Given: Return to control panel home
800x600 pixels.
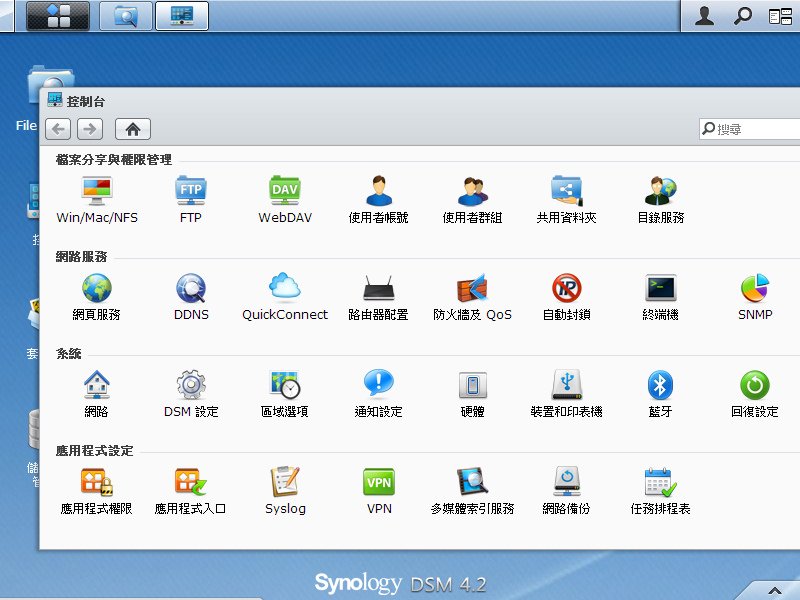Looking at the screenshot, I should [133, 129].
